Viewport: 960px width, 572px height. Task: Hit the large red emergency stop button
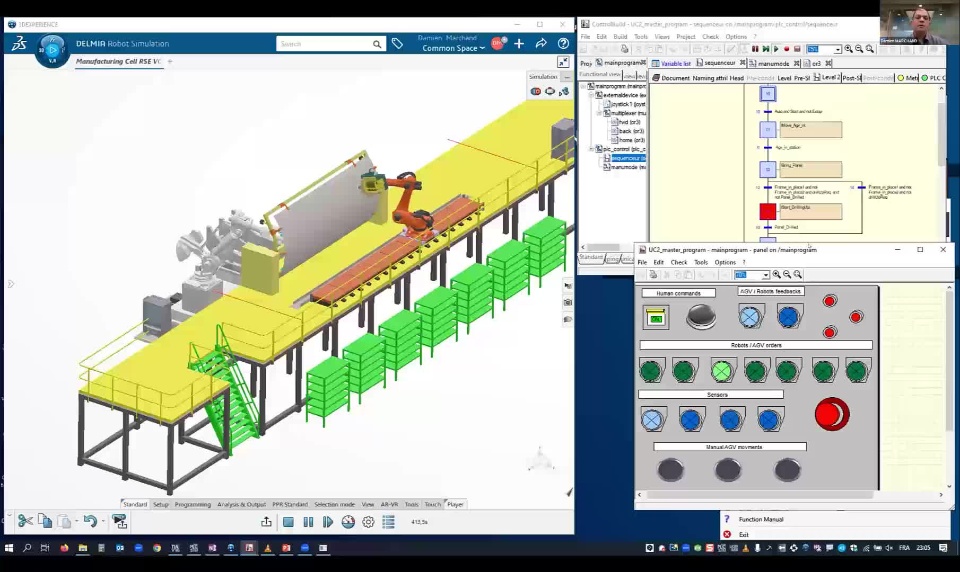click(x=831, y=414)
